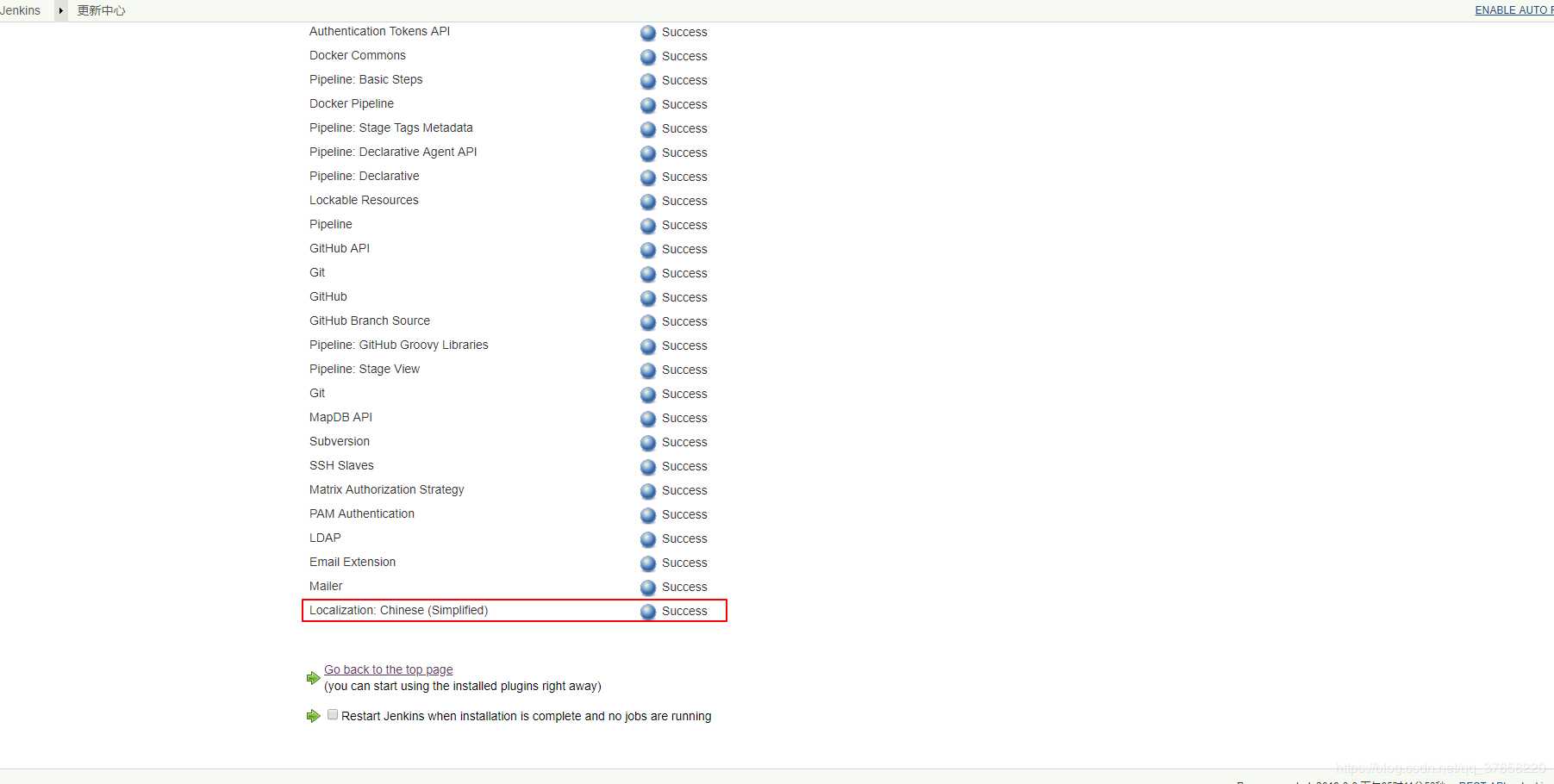Select the Pipeline: GitHub Groovy Libraries name

click(x=398, y=345)
